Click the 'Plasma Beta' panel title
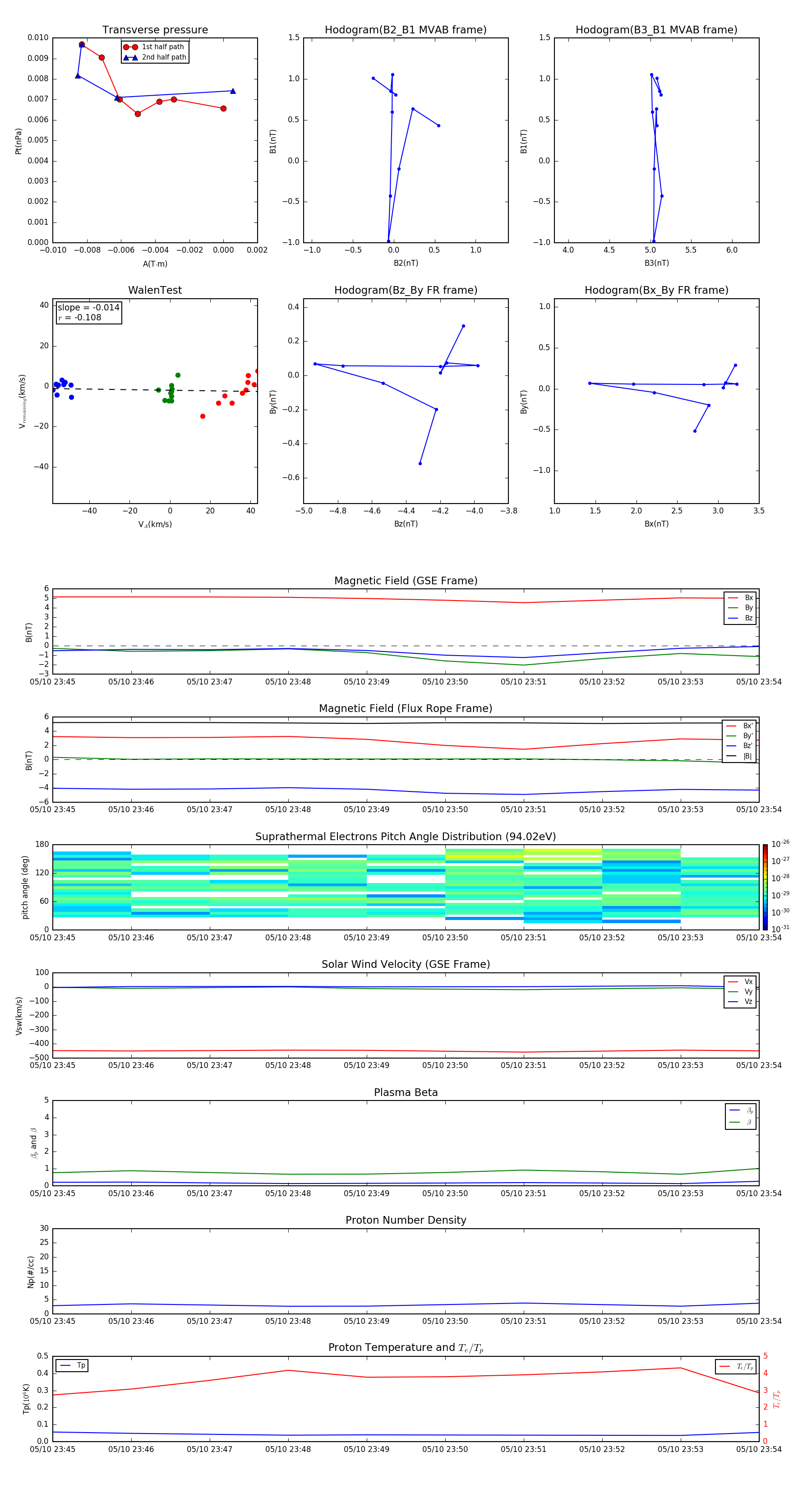812x1489 pixels. tap(406, 1092)
